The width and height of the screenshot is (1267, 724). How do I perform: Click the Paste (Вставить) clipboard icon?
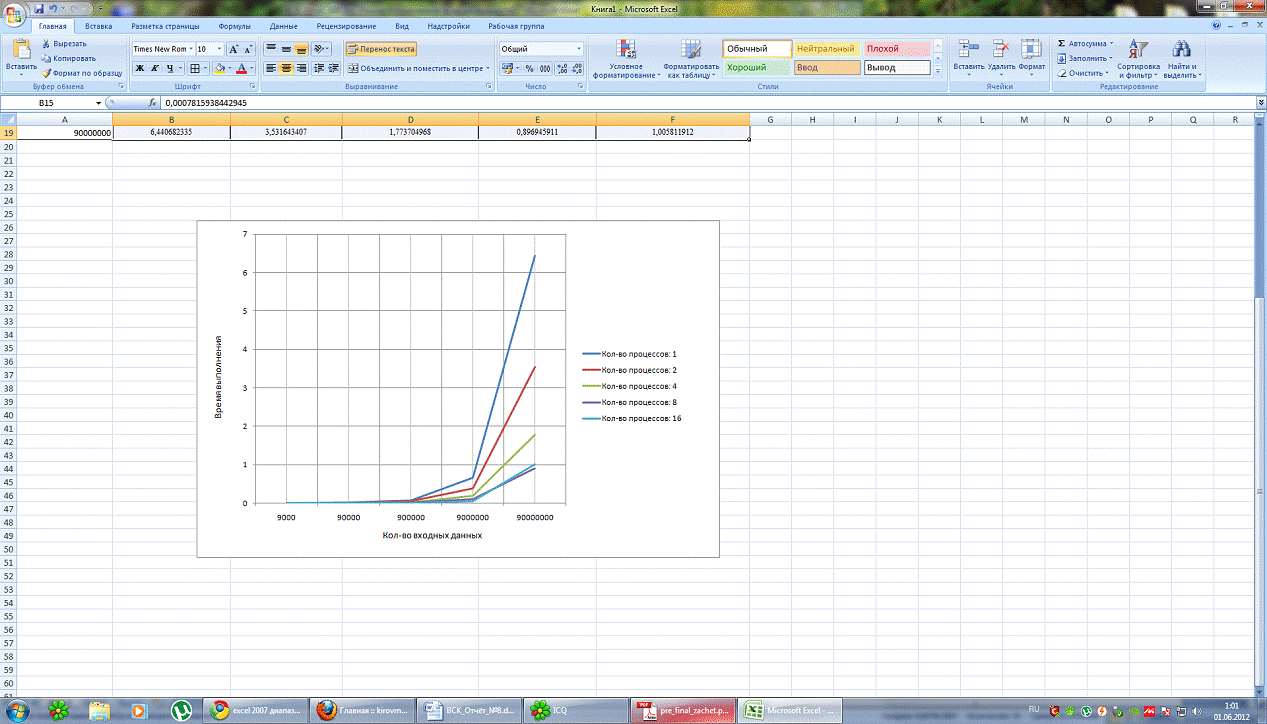(x=21, y=51)
